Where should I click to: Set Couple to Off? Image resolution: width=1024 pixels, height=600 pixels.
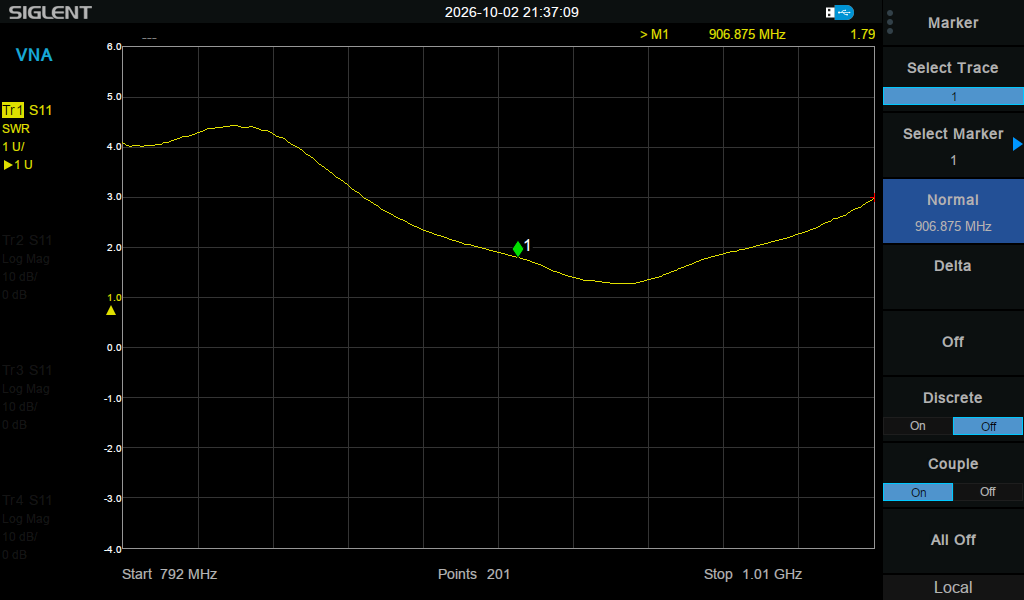tap(988, 492)
